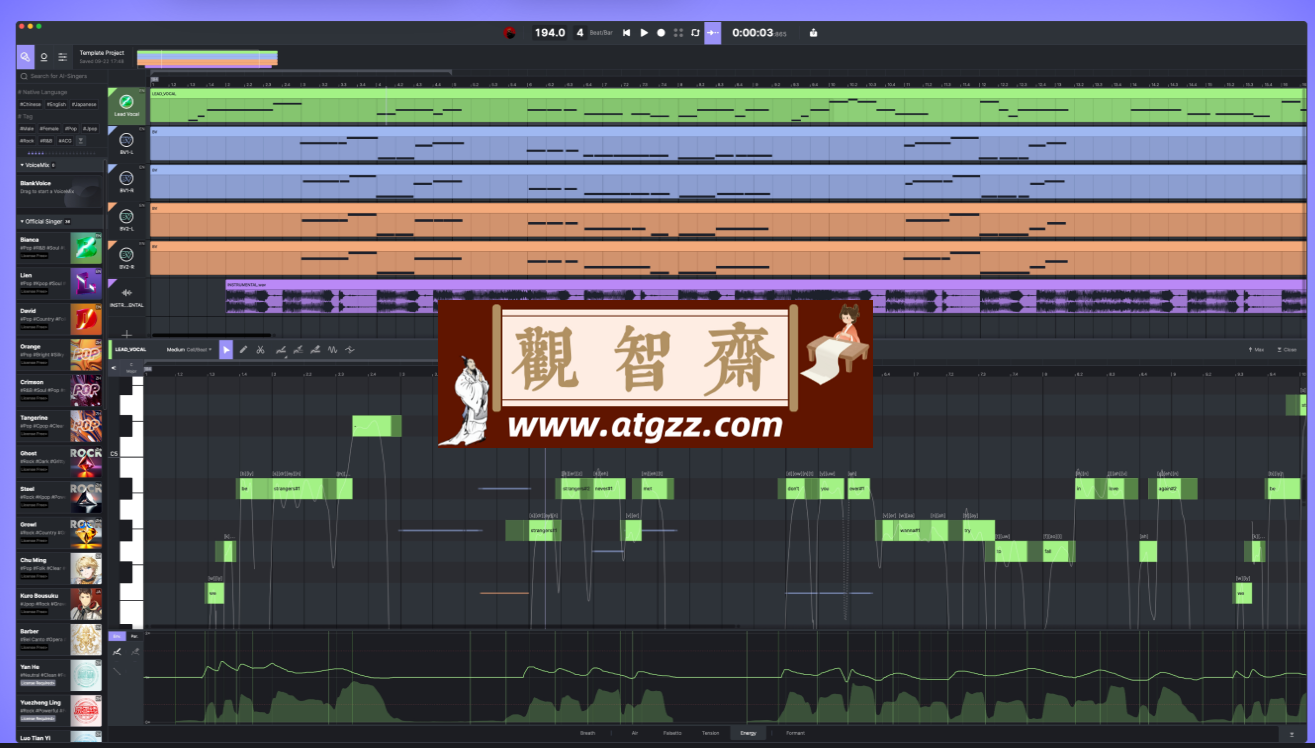The image size is (1315, 748).
Task: Toggle the #Rock tag filter
Action: click(x=26, y=141)
